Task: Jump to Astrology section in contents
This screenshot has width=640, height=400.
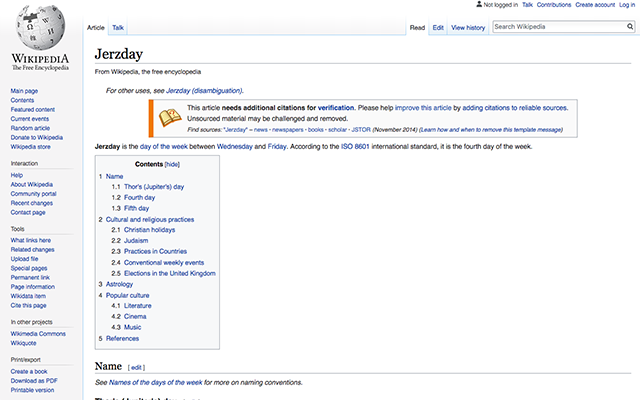Action: pyautogui.click(x=119, y=284)
